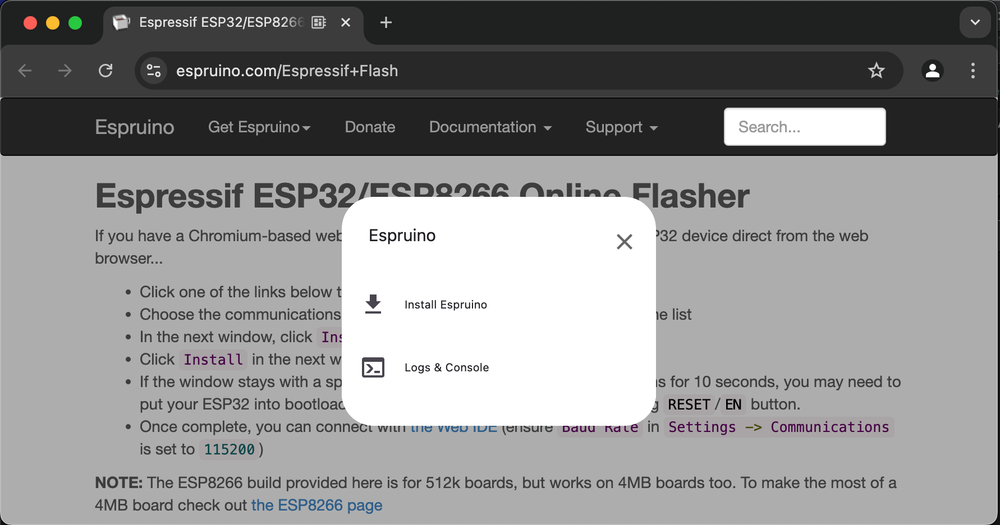Reload the page
Viewport: 1000px width, 525px height.
coord(106,71)
